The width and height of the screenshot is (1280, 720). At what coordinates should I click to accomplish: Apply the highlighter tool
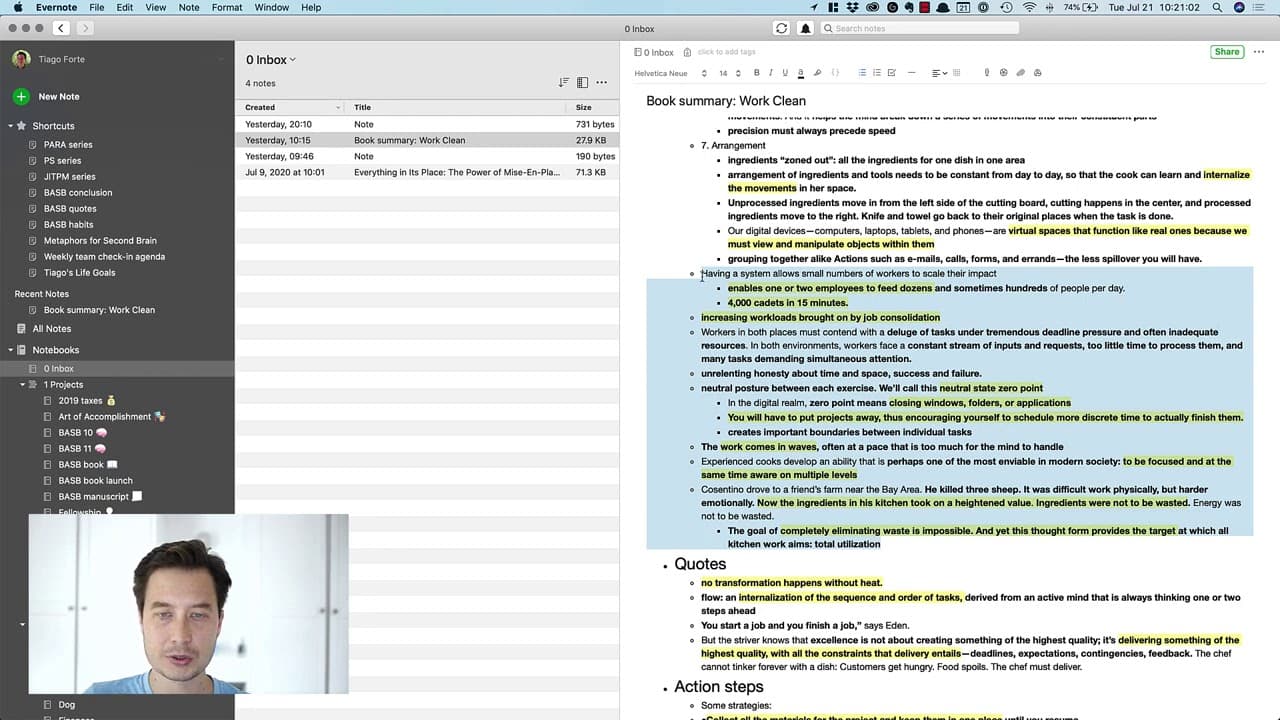817,73
